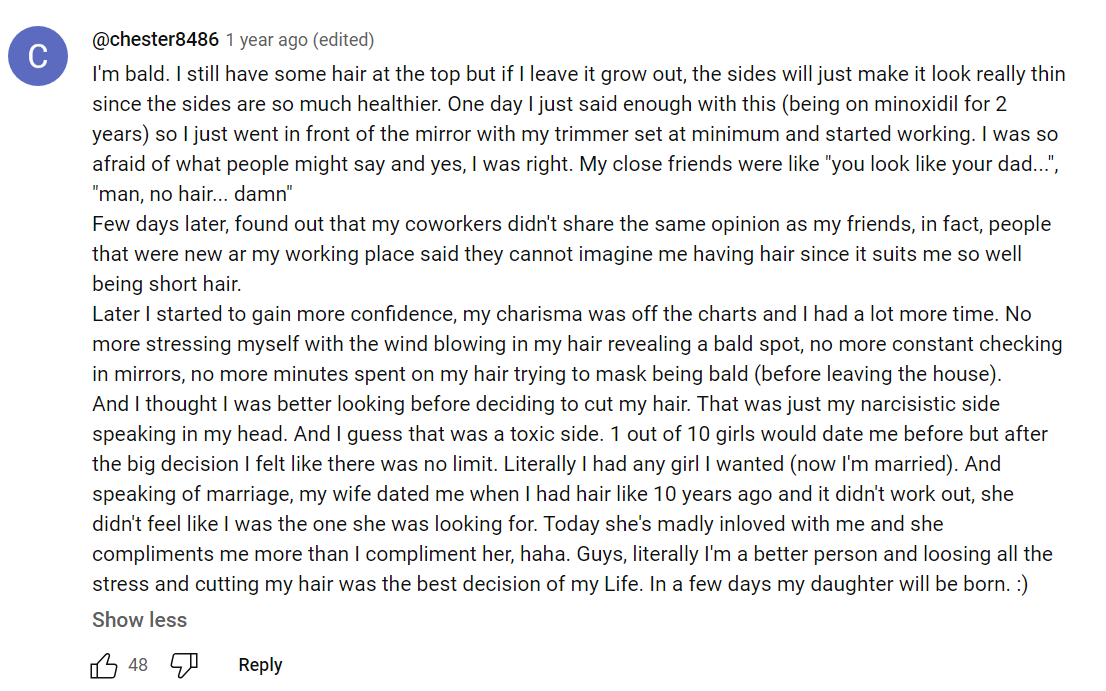Click the line starting 'And I thought I was'
Image resolution: width=1106 pixels, height=691 pixels.
tap(546, 404)
